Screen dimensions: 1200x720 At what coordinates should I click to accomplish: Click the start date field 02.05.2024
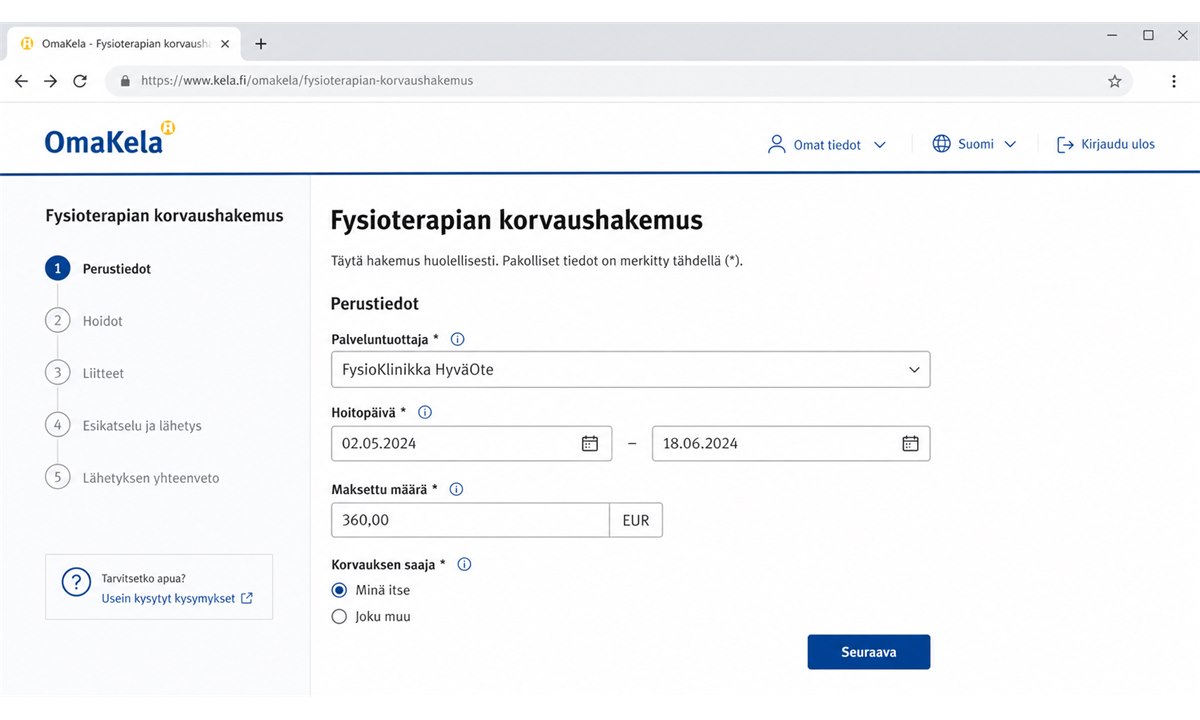click(x=471, y=444)
